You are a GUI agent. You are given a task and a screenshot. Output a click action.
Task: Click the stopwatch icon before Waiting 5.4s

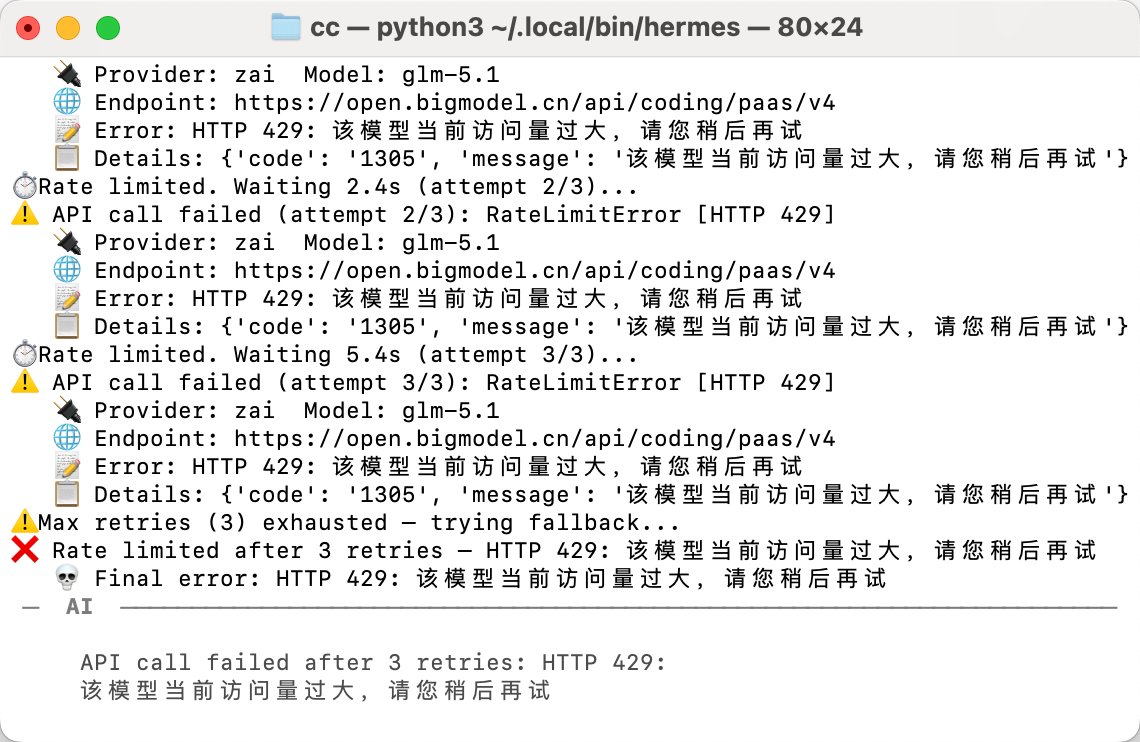[25, 354]
